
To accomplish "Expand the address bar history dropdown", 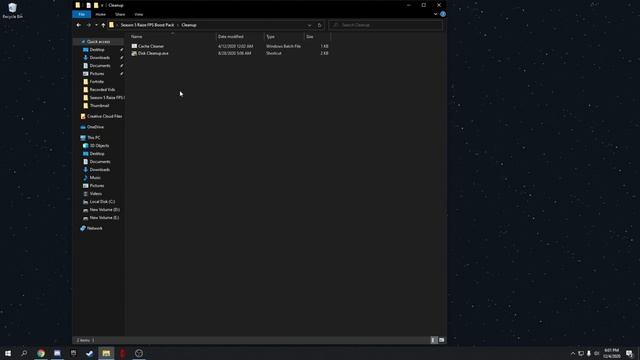I will point(309,25).
